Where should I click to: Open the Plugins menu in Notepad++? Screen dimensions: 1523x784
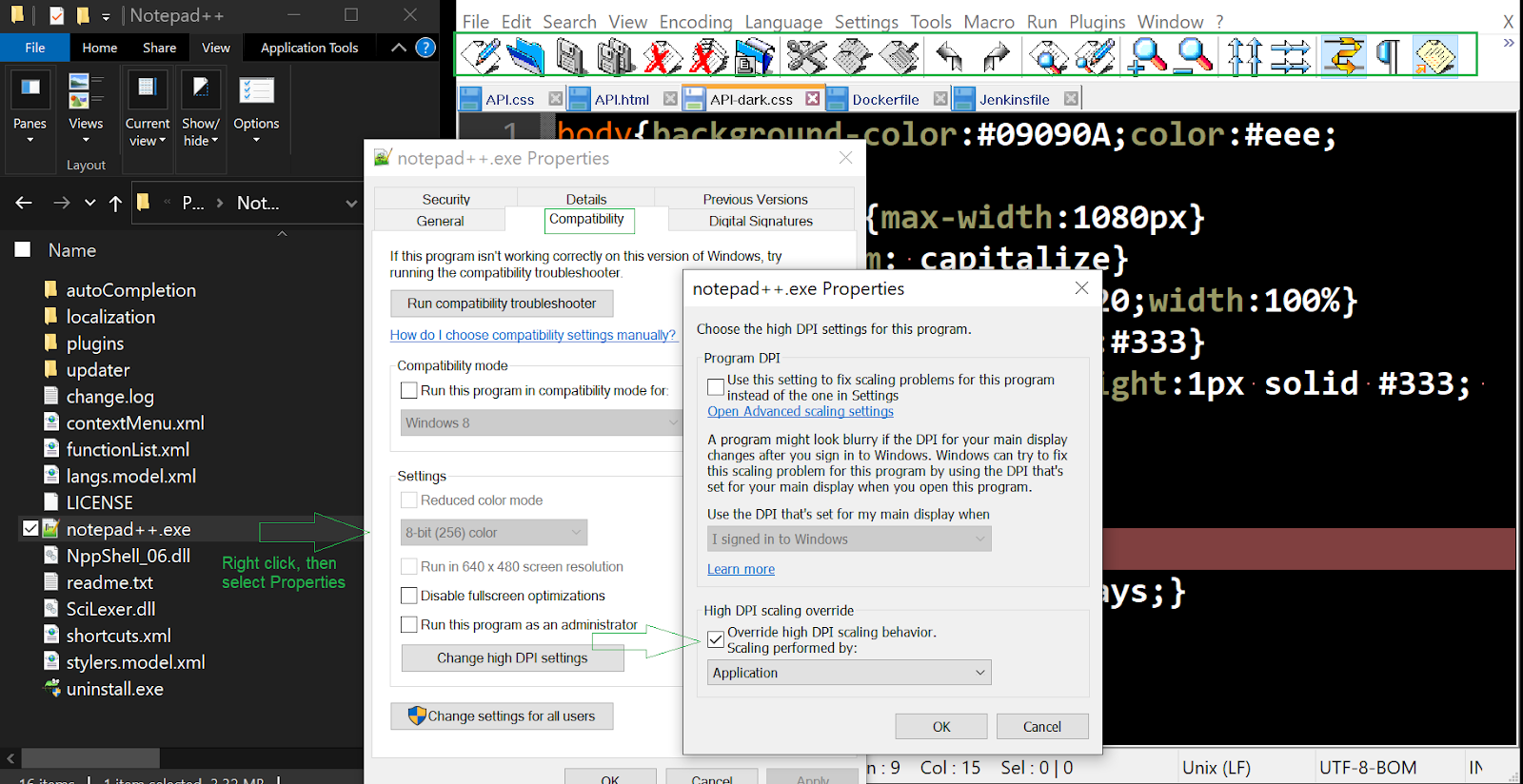pos(1098,21)
